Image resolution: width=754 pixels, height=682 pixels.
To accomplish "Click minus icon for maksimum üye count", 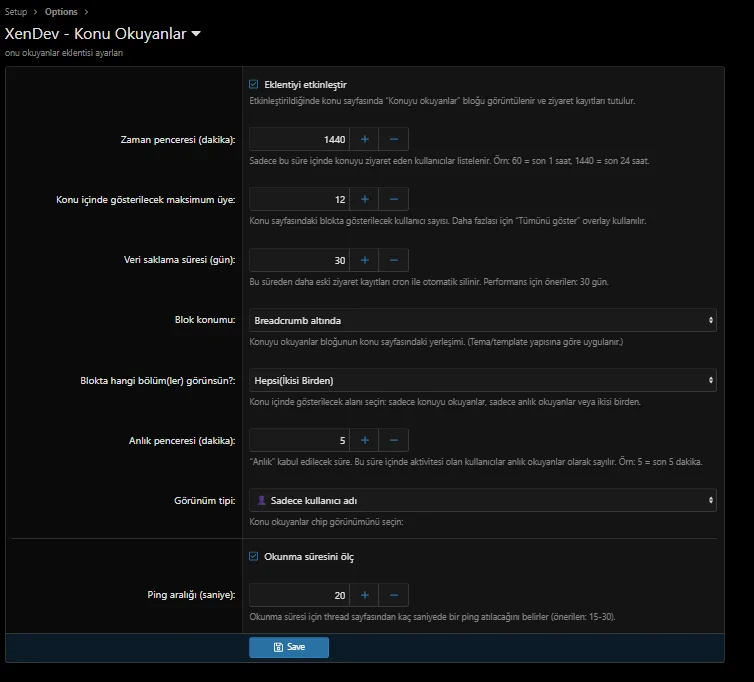I will [394, 200].
